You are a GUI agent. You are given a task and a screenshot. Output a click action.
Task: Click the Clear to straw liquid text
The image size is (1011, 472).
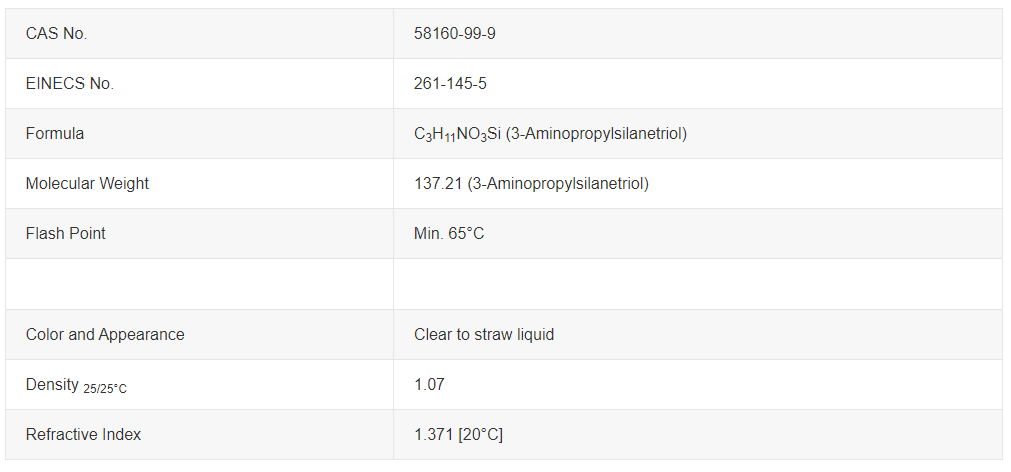[x=484, y=334]
